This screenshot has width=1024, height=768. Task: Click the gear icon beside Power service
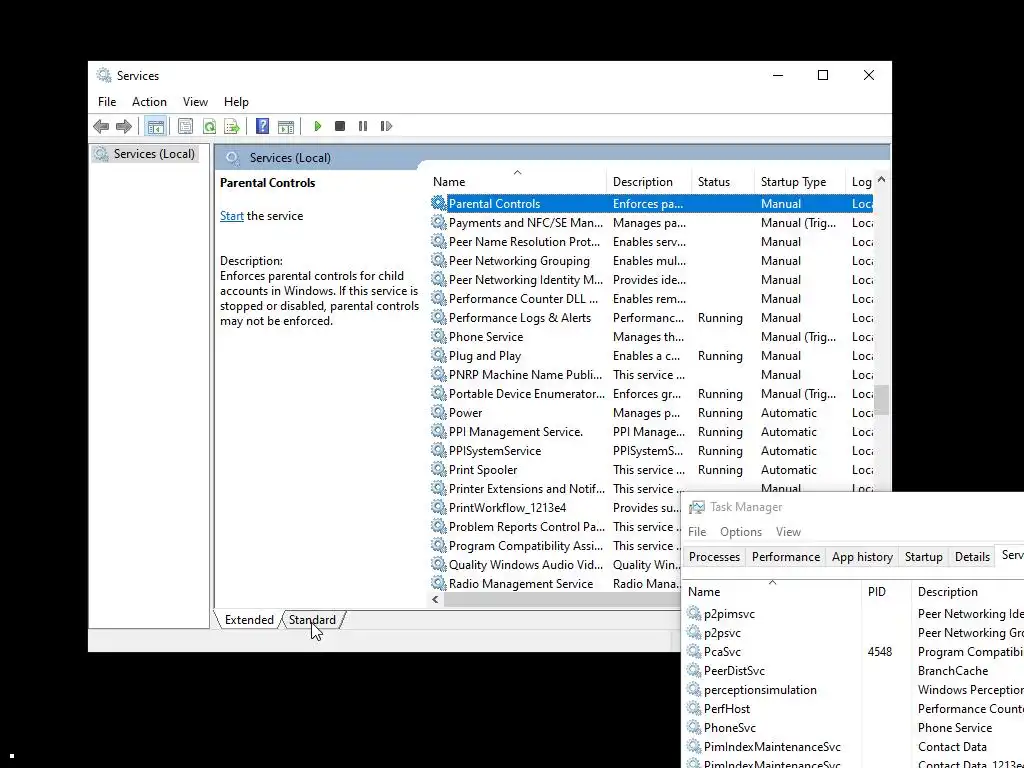438,412
